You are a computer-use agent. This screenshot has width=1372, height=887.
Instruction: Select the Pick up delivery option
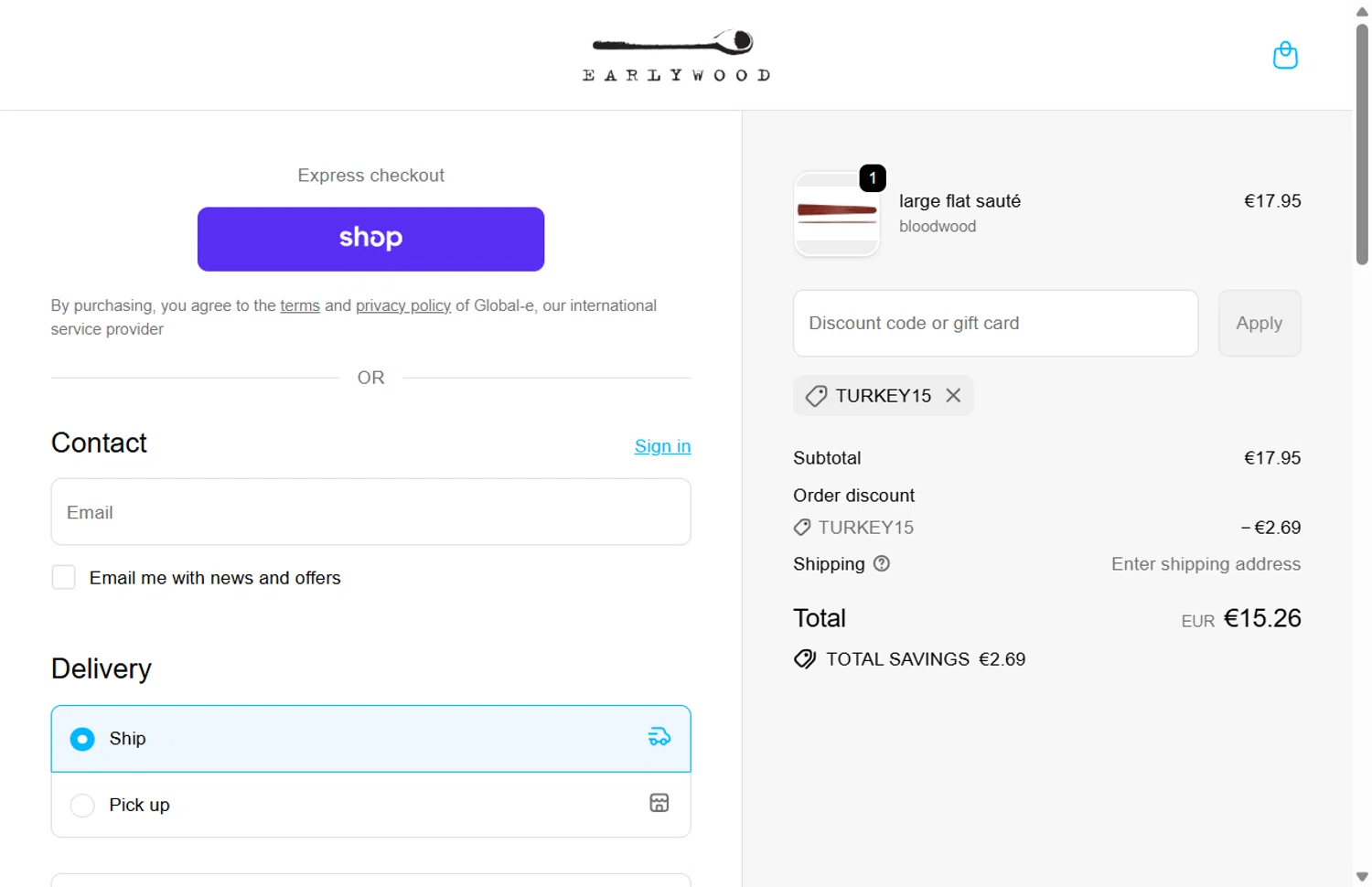(370, 805)
